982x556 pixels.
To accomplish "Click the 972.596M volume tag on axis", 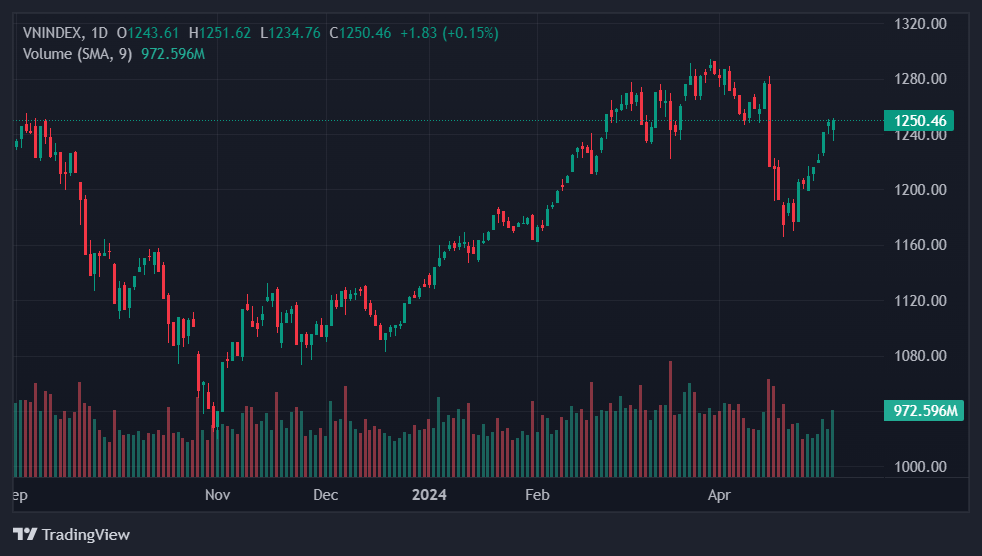I will coord(924,411).
